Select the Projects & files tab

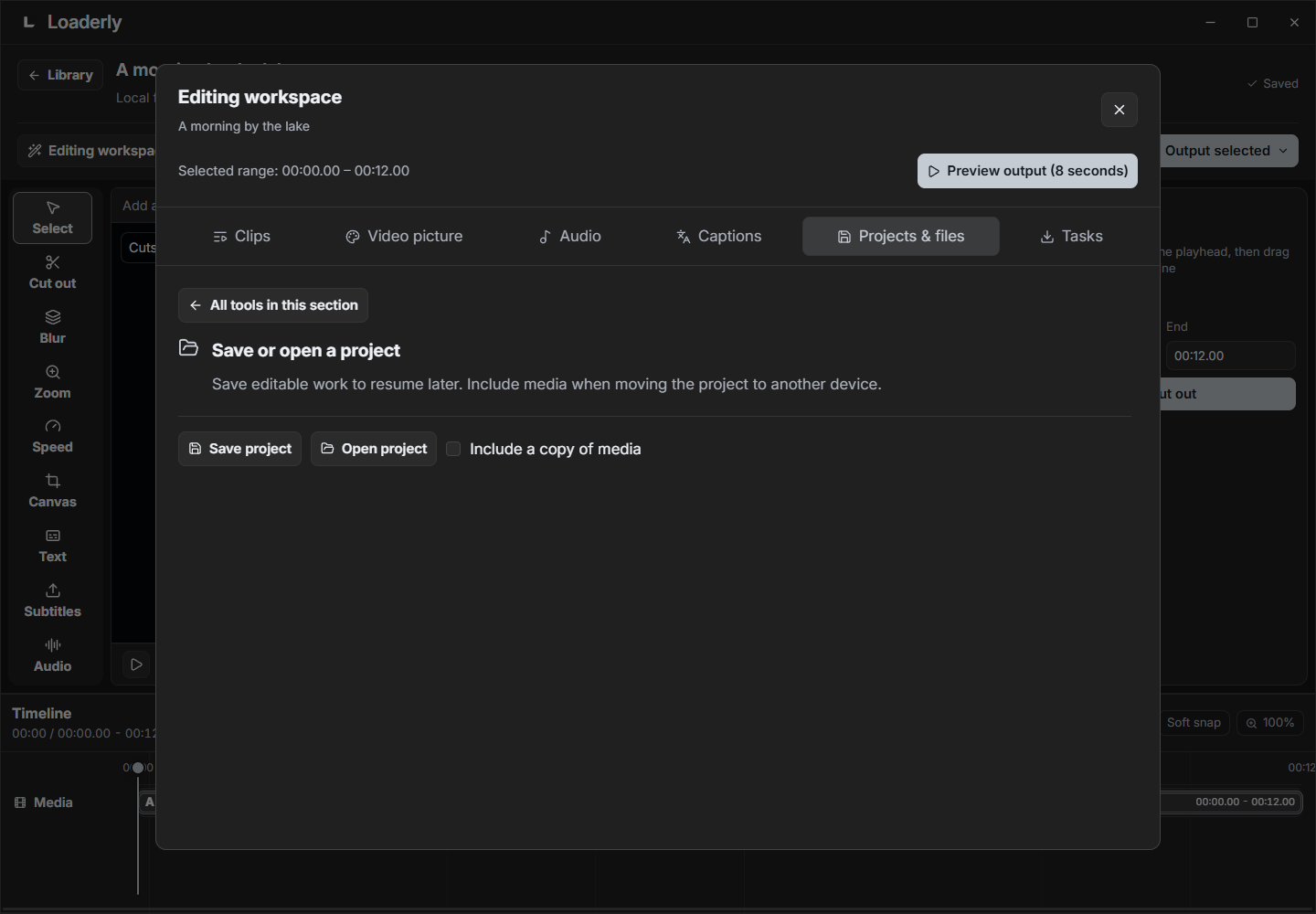click(901, 236)
